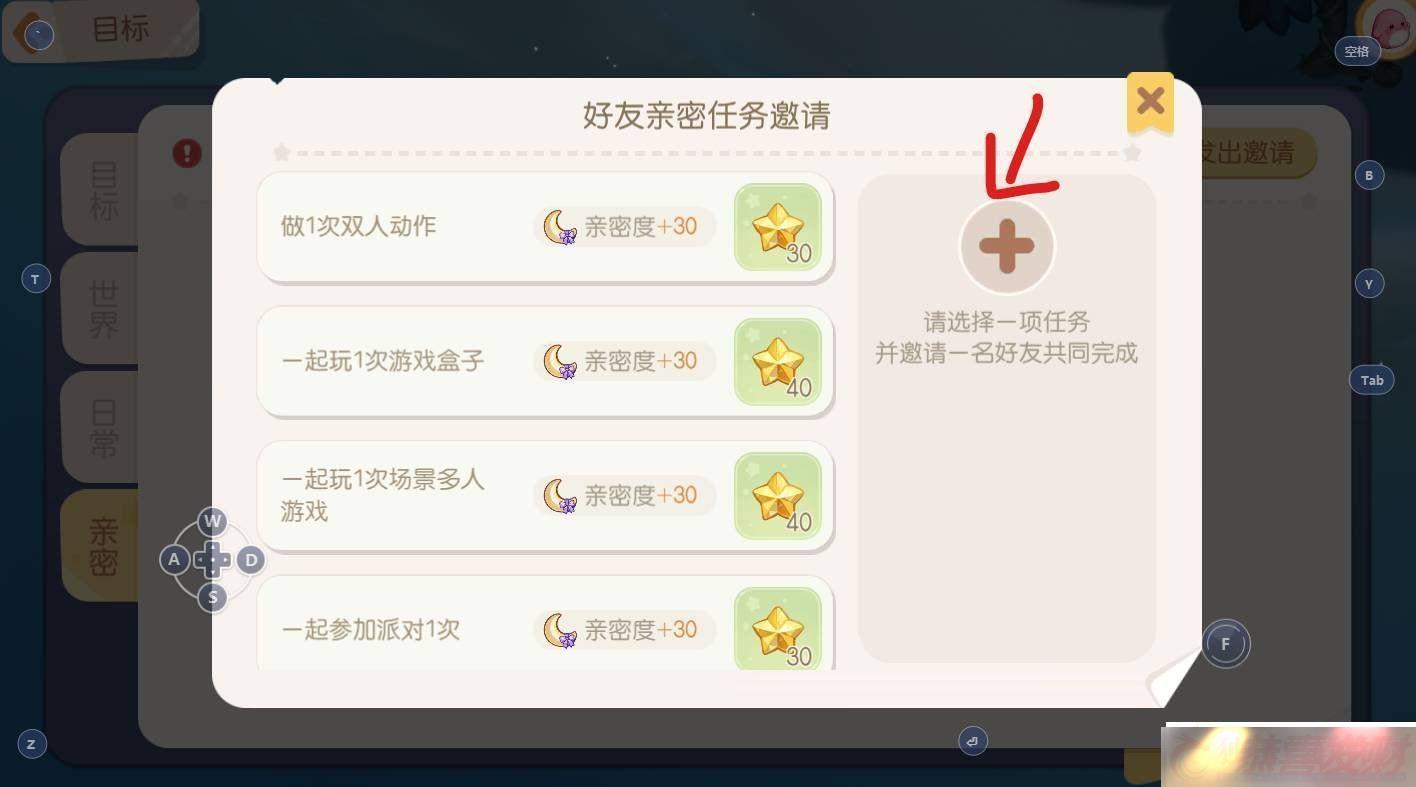Click the star reward icon for 双人动作
The height and width of the screenshot is (787, 1416).
point(778,227)
